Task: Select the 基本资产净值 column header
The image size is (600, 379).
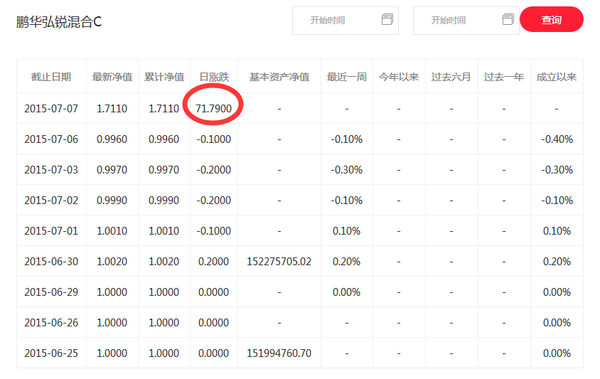Action: [x=279, y=77]
